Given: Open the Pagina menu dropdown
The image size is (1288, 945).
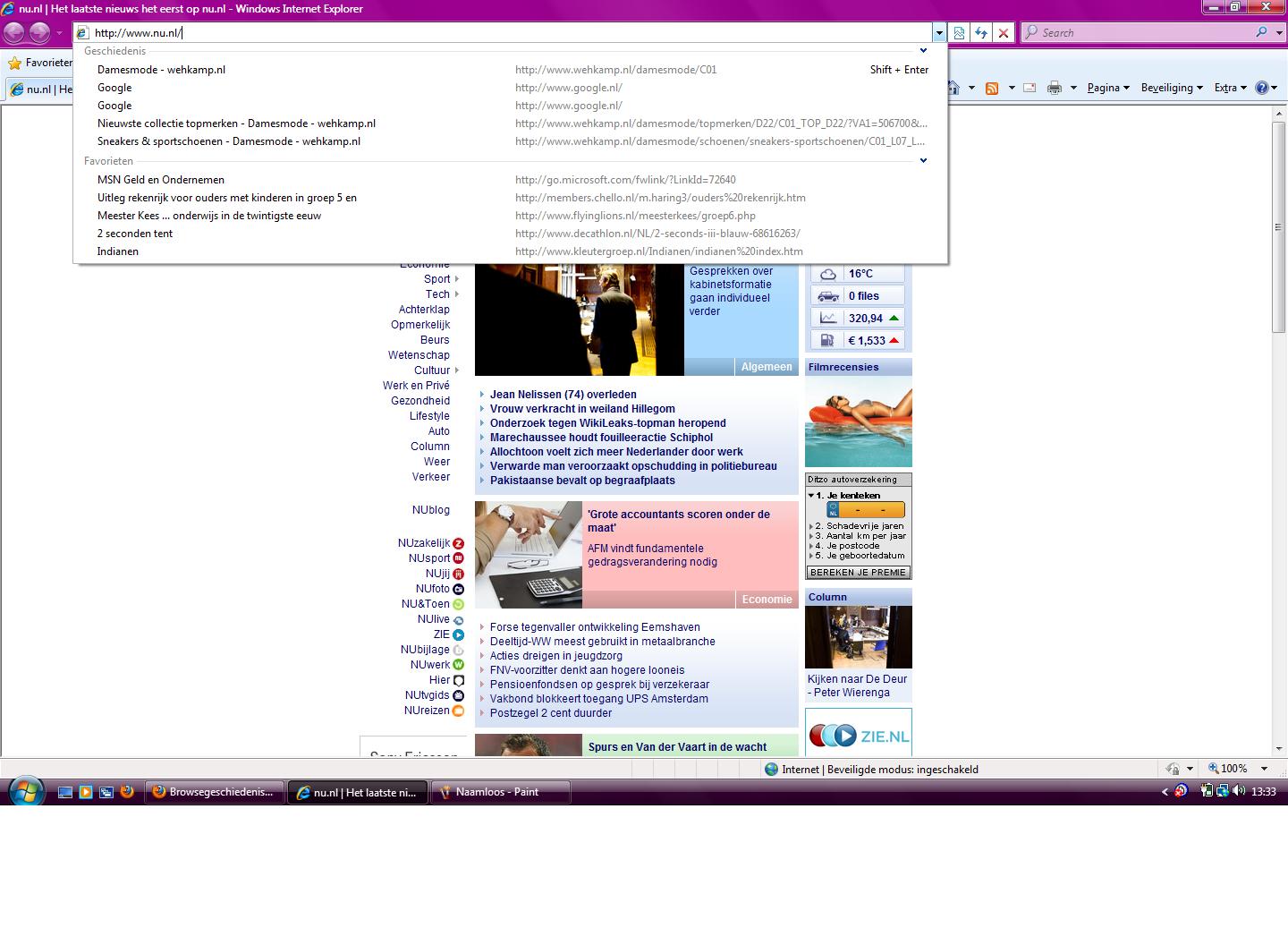Looking at the screenshot, I should [1108, 88].
